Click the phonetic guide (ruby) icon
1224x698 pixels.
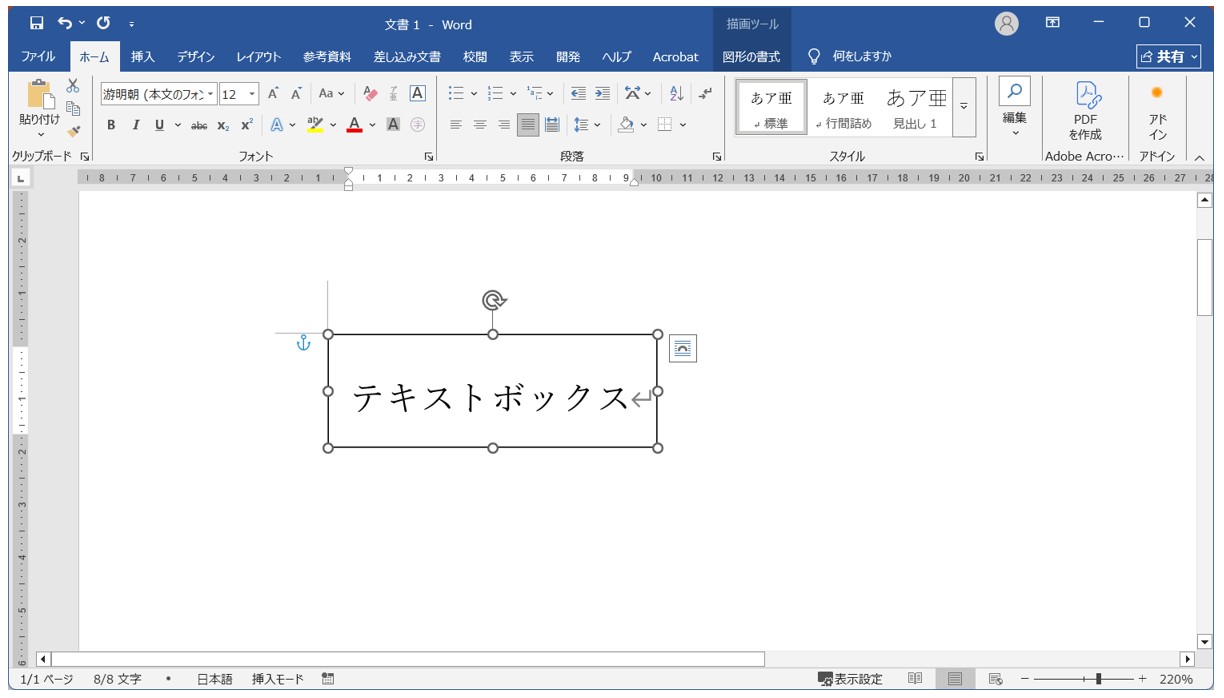point(394,94)
